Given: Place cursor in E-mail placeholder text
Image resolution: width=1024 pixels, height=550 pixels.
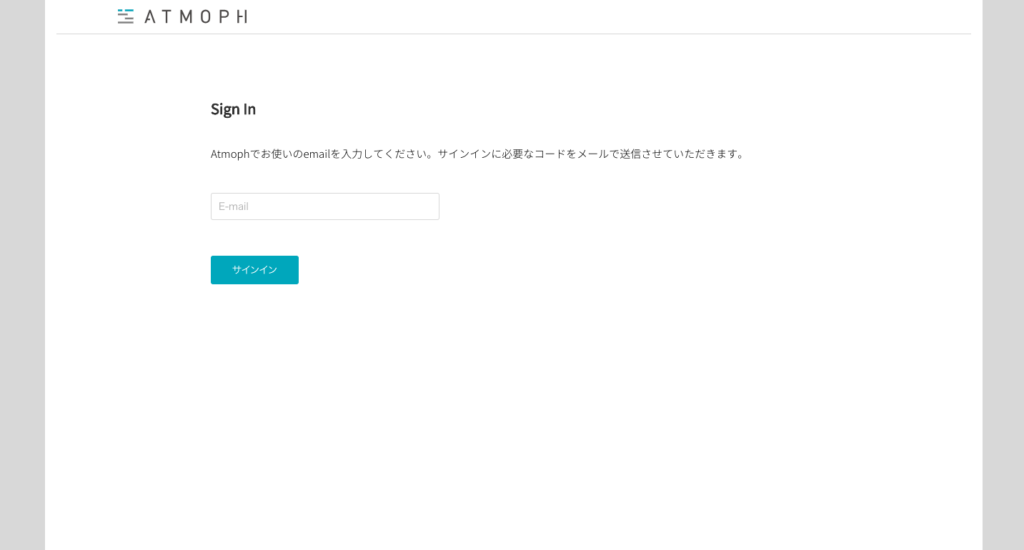Looking at the screenshot, I should [x=233, y=206].
